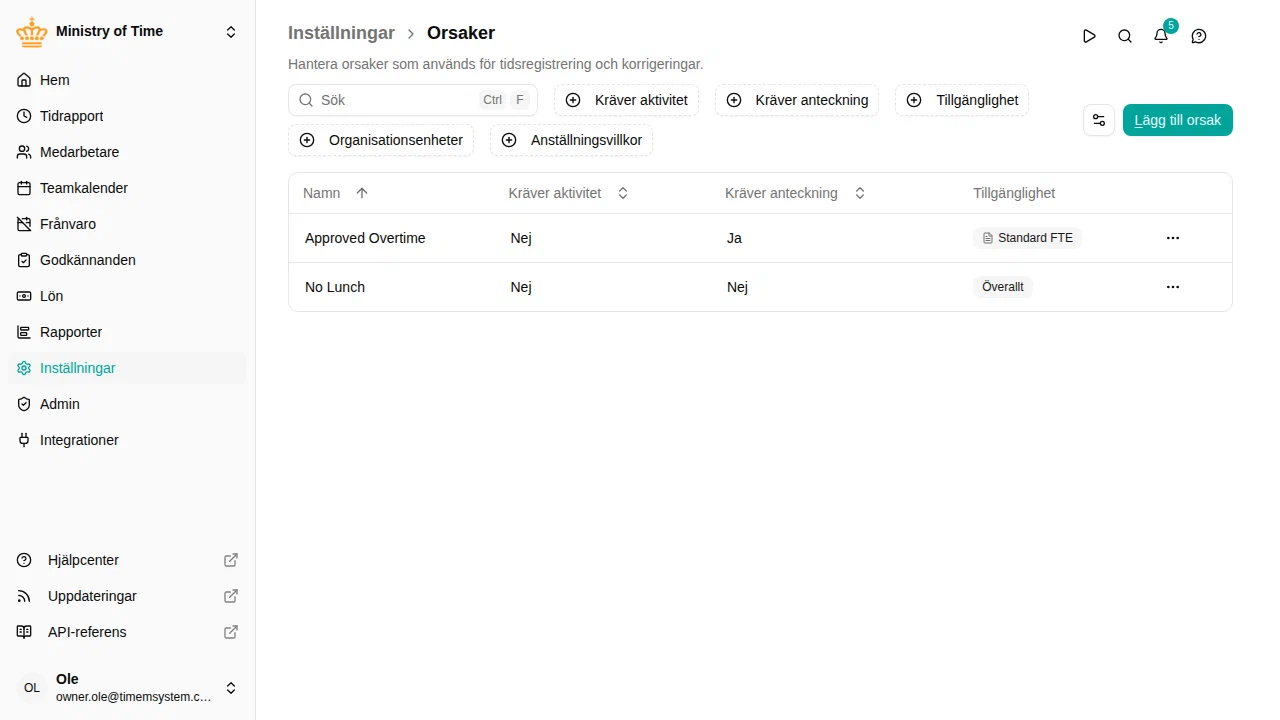
Task: Add the Tillgänglighet filter
Action: pyautogui.click(x=962, y=100)
